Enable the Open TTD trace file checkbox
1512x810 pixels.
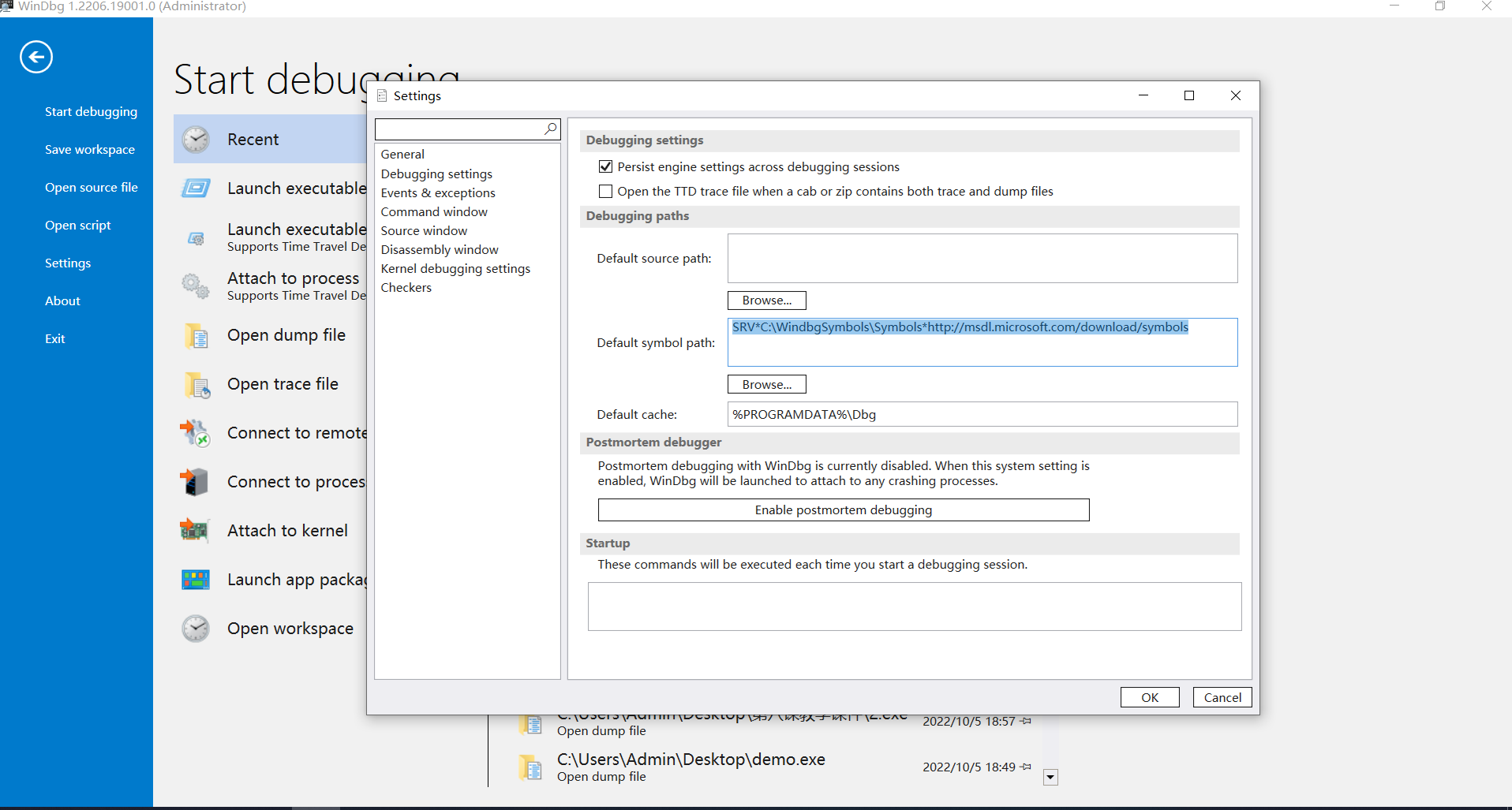[606, 191]
